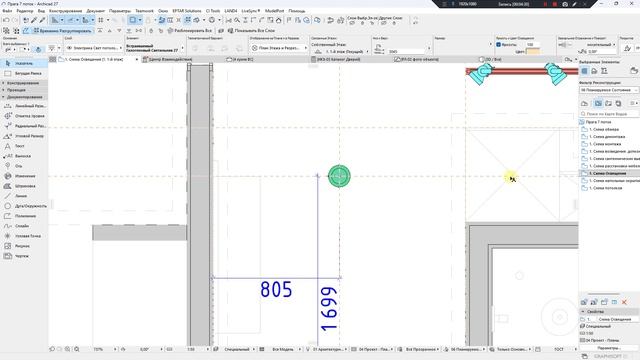Select the Figure (Рисунок) tool

click(x=24, y=246)
